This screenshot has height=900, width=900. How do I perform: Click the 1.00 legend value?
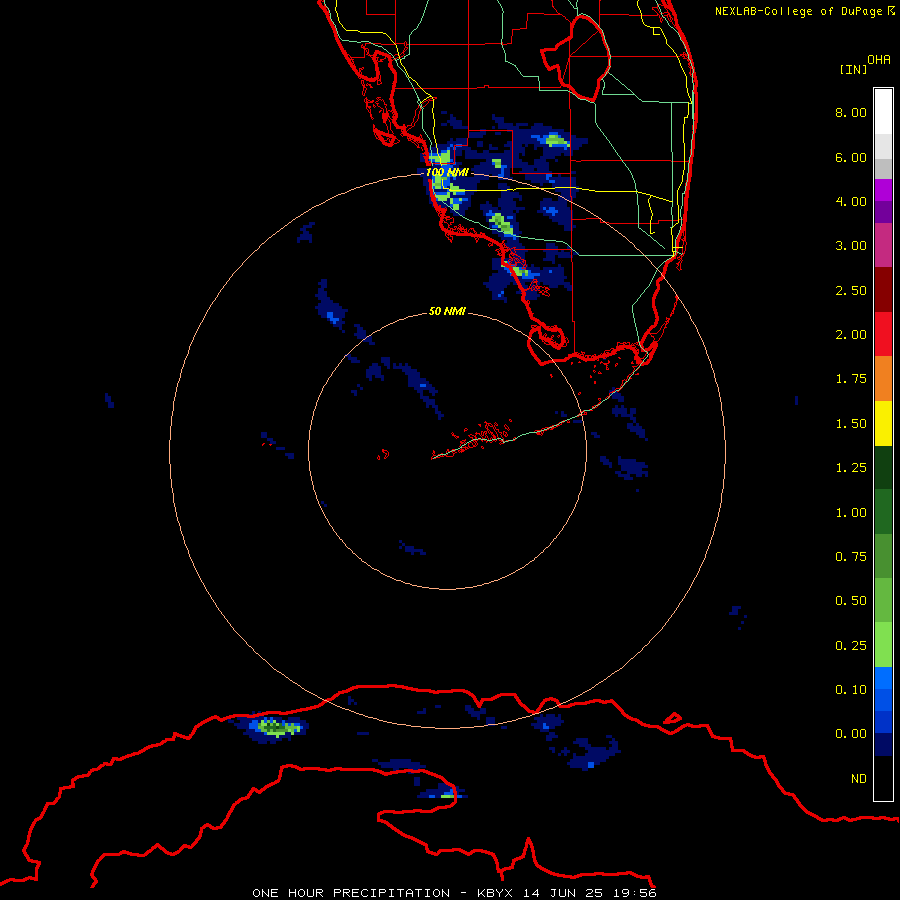[851, 513]
